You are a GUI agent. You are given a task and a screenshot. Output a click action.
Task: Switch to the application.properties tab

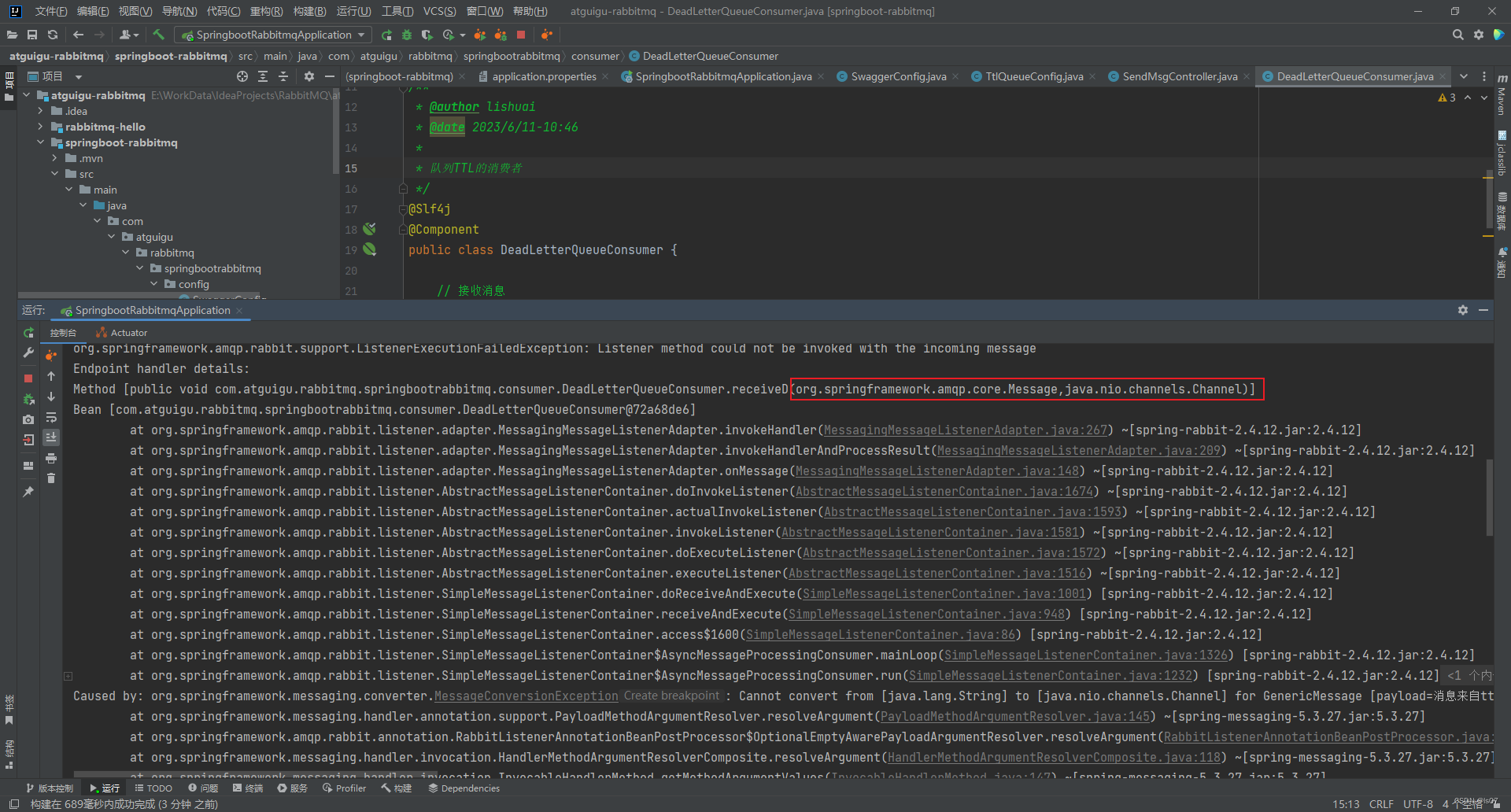tap(544, 76)
